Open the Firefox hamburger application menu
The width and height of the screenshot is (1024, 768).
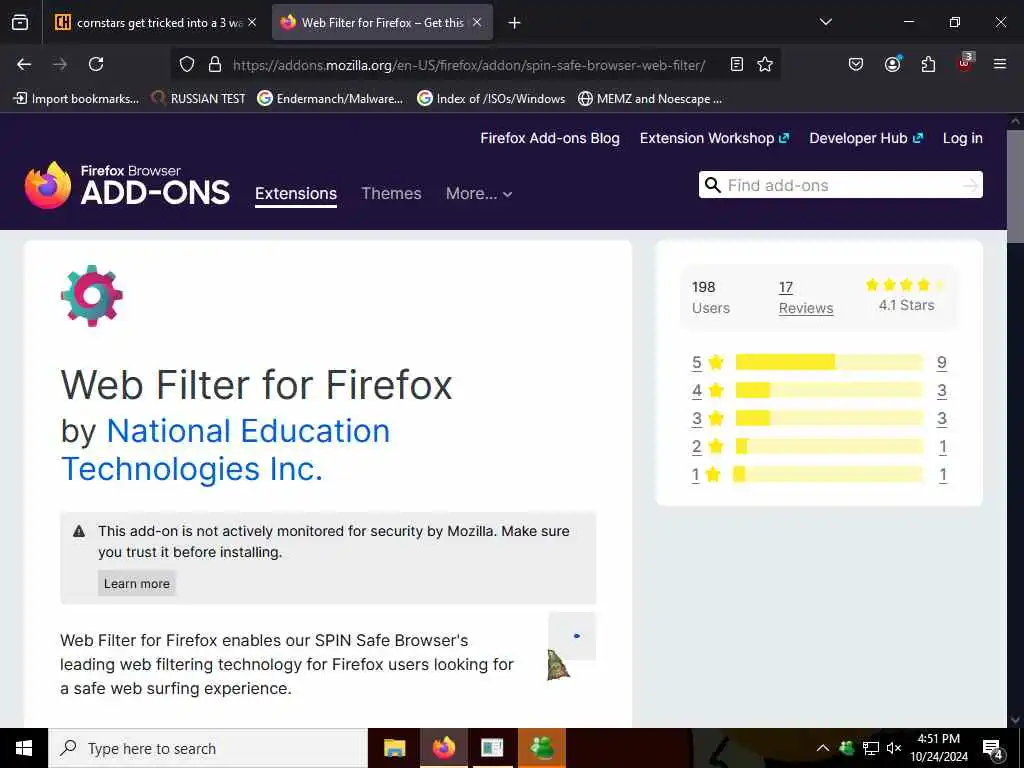pyautogui.click(x=1000, y=64)
